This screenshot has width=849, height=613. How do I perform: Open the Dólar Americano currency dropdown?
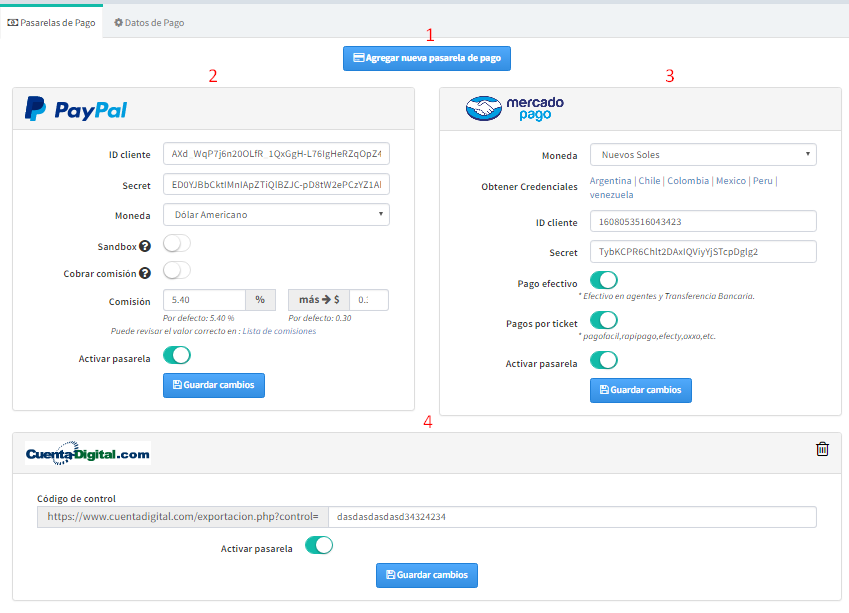[276, 214]
